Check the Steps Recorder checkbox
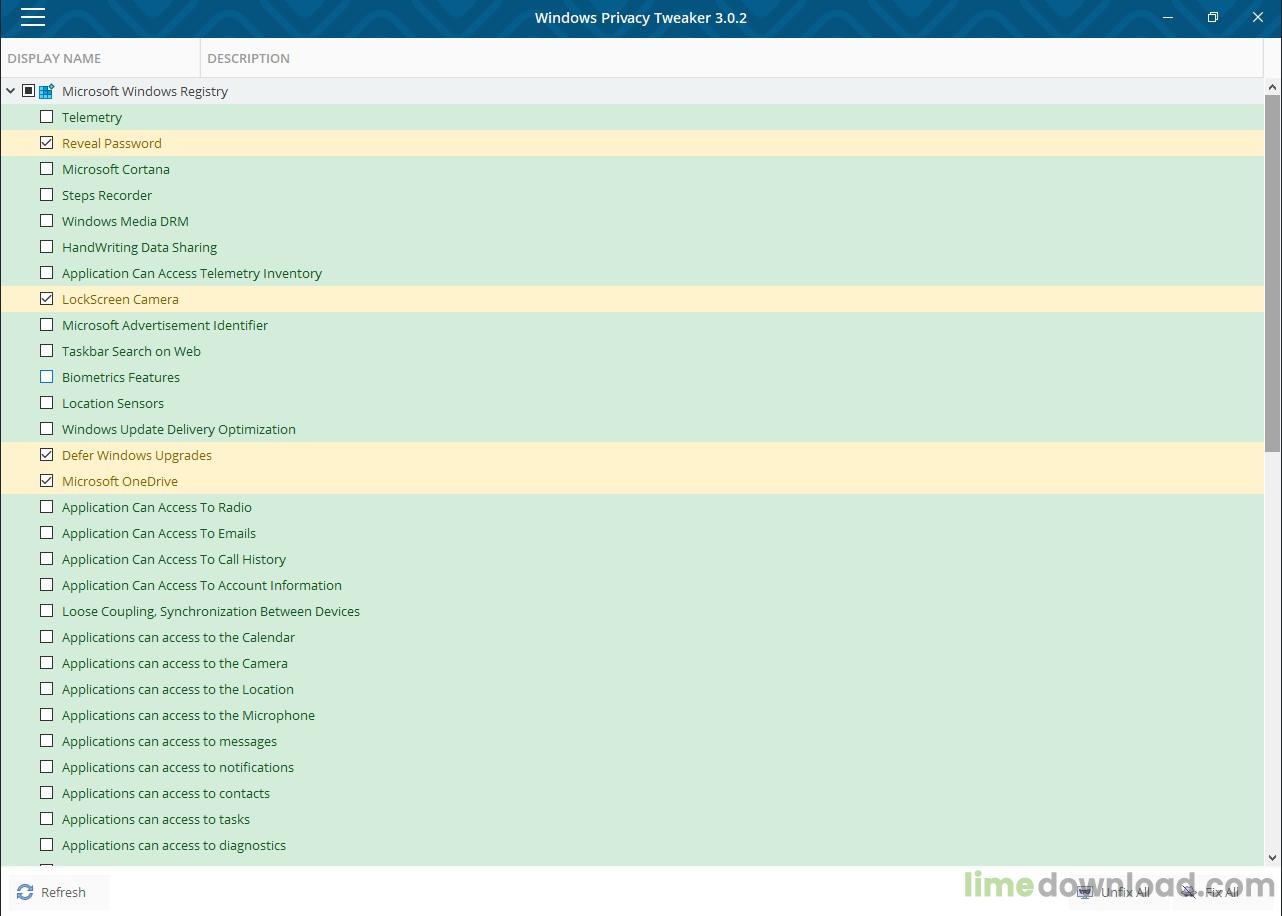 point(46,195)
